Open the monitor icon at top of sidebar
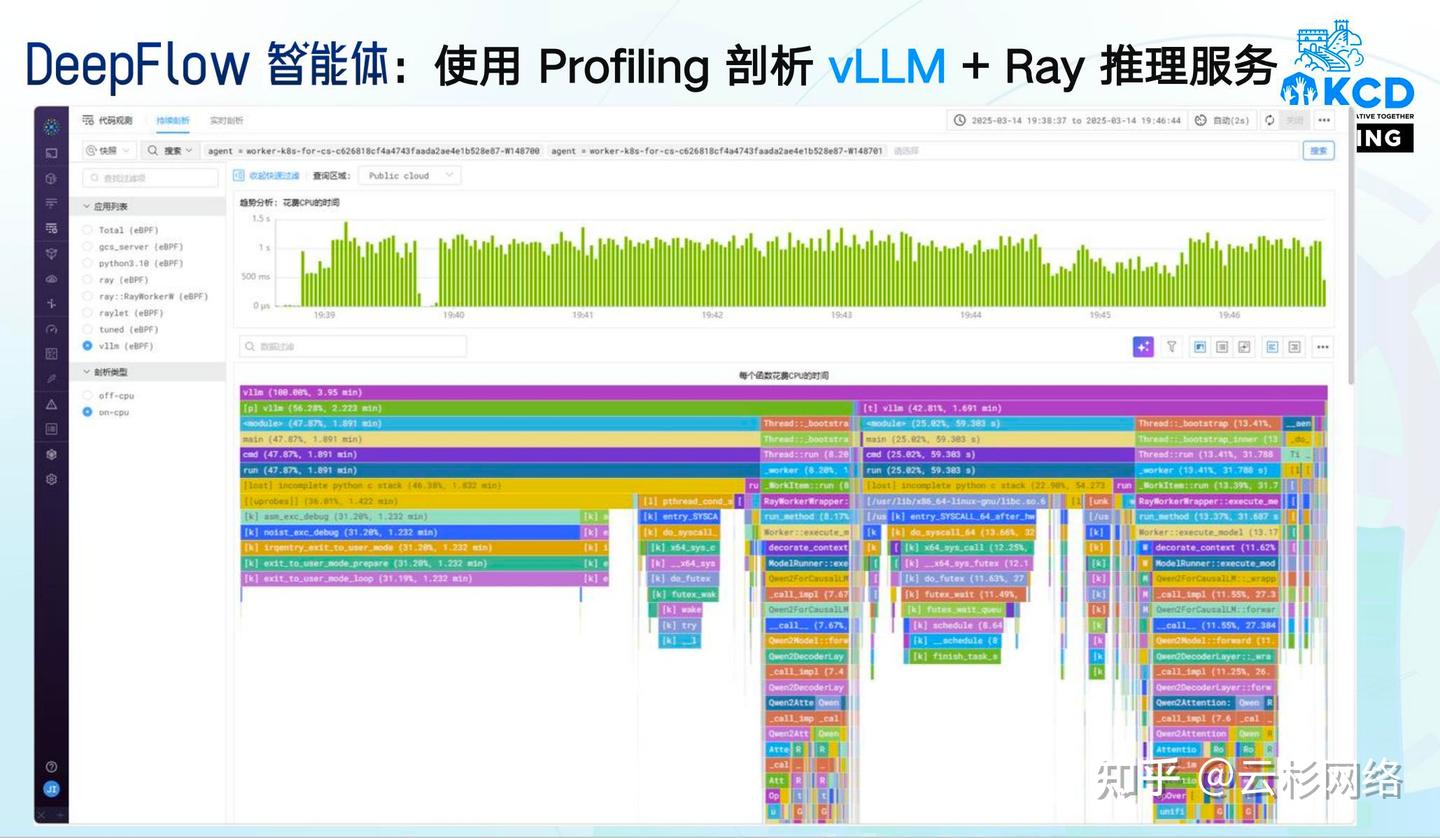1440x838 pixels. [x=51, y=153]
